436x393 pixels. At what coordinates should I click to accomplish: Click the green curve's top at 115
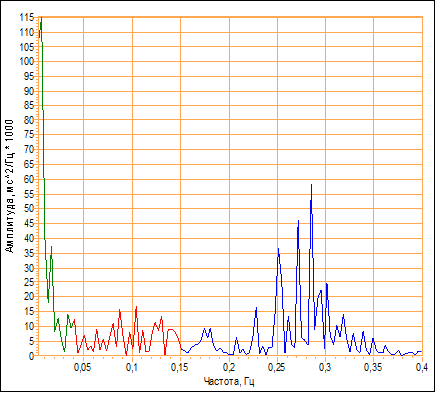(41, 18)
